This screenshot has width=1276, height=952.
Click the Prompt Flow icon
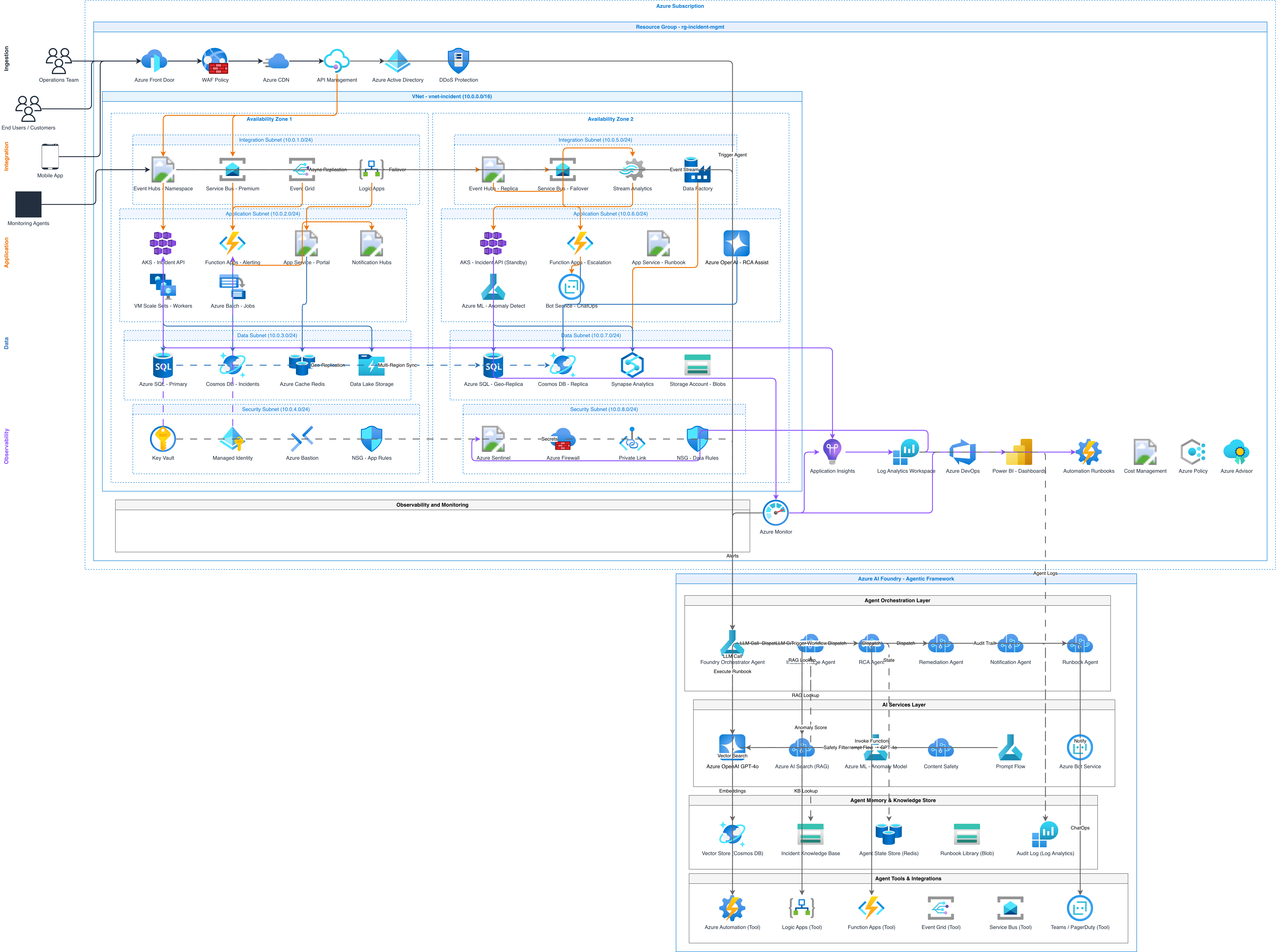click(1010, 747)
